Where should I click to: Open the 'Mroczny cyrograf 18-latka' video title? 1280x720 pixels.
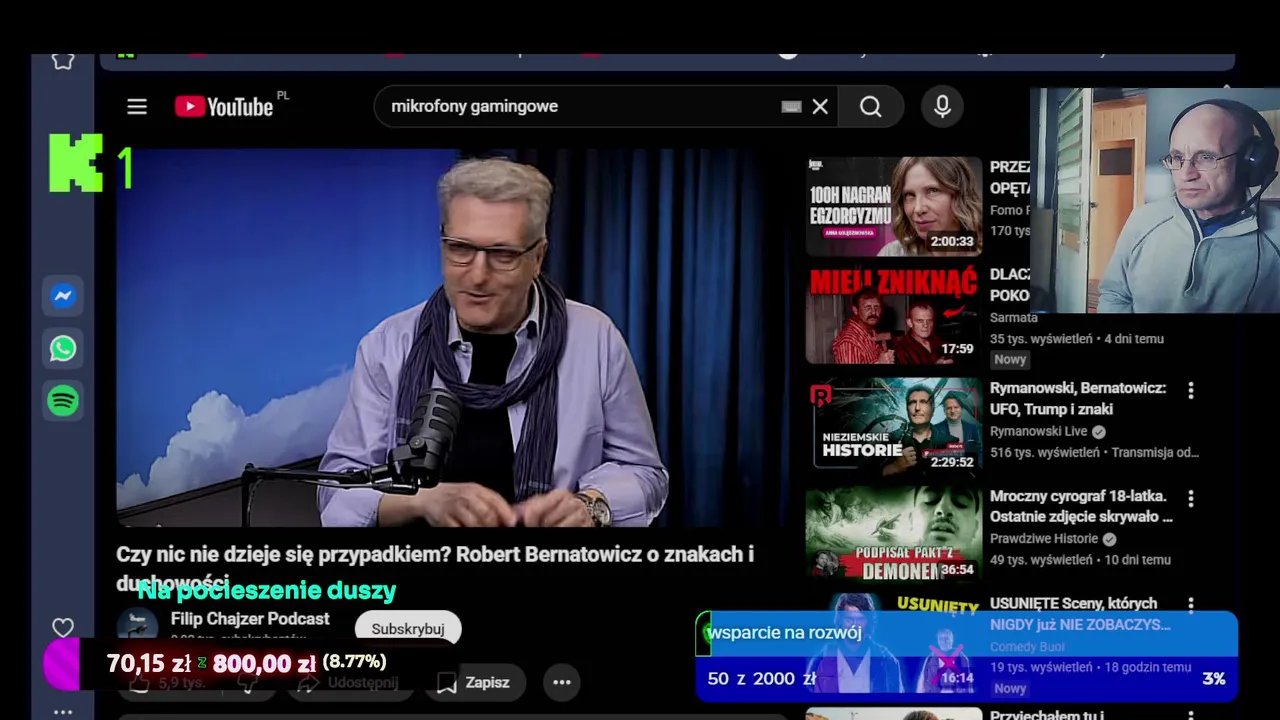click(x=1081, y=506)
